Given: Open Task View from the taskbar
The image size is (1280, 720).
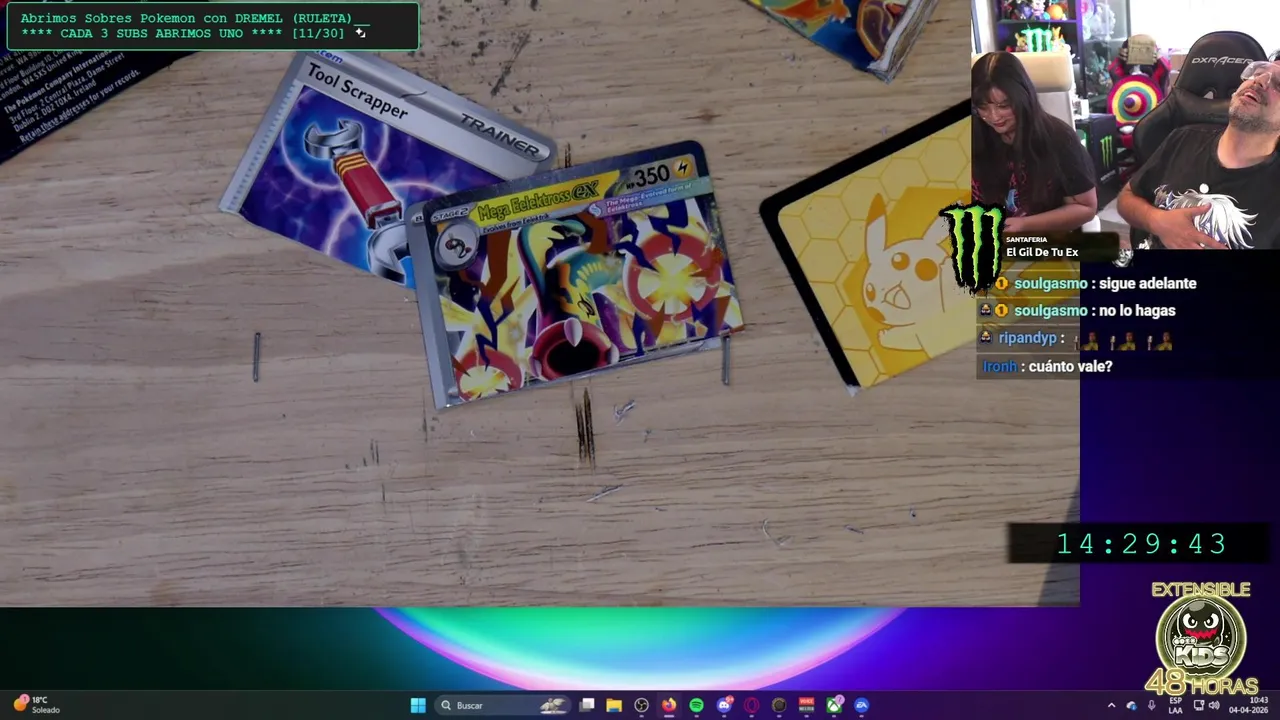Looking at the screenshot, I should coord(587,705).
